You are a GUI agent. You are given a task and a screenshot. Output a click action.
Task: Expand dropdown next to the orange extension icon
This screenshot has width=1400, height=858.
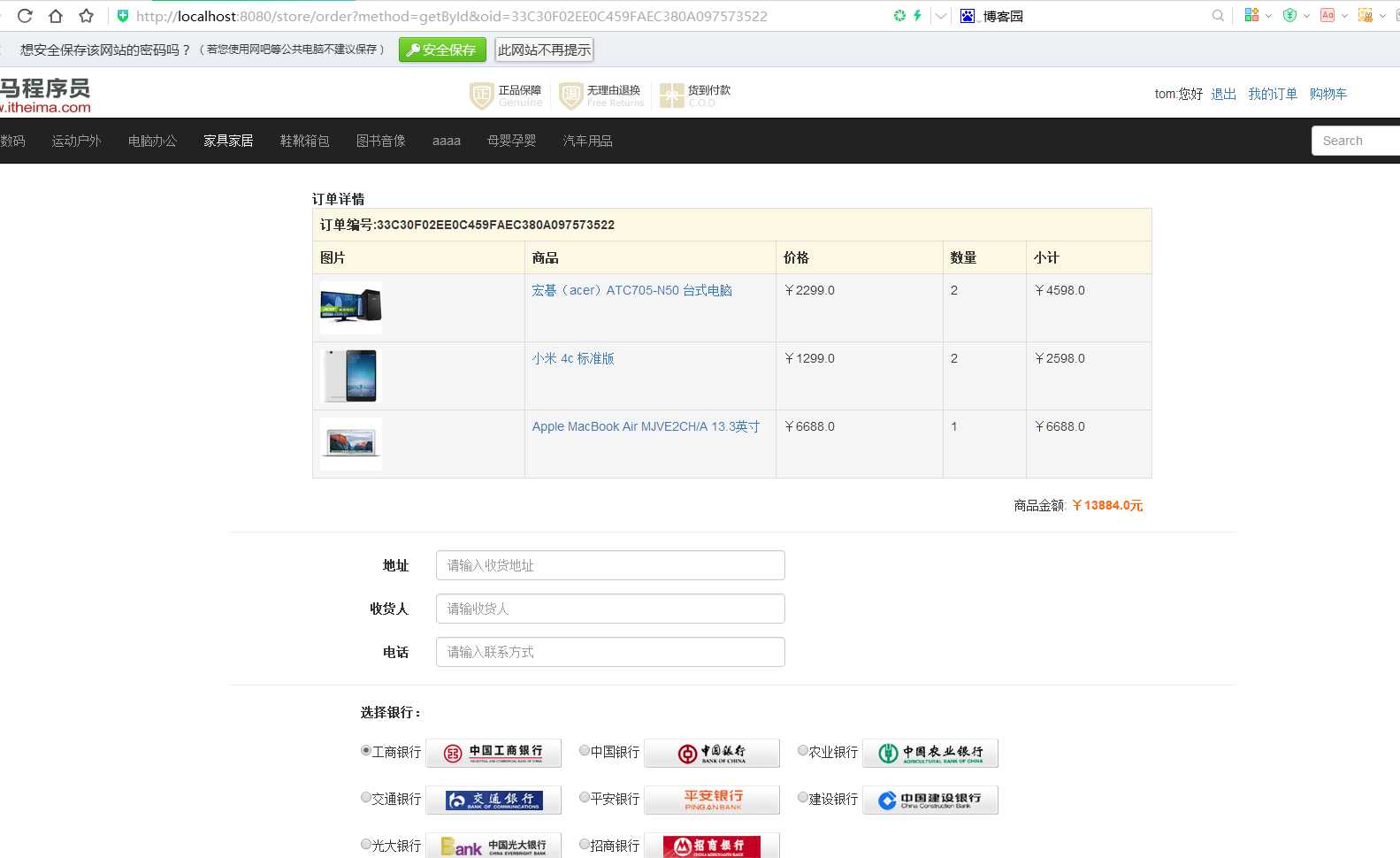[1382, 16]
